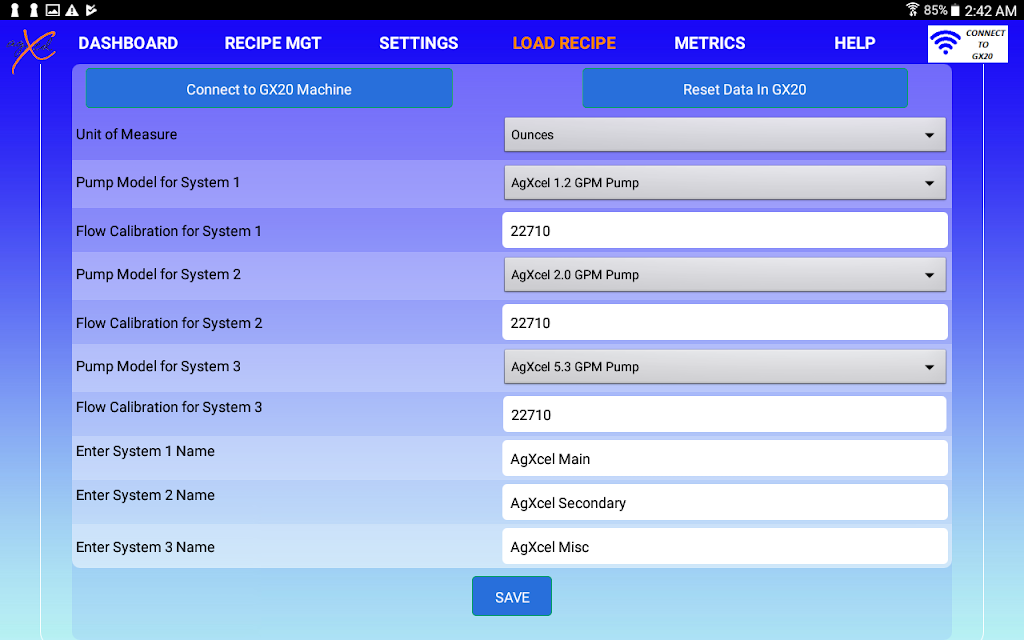Click Connect to GX20 Machine button
1024x640 pixels.
[x=269, y=89]
